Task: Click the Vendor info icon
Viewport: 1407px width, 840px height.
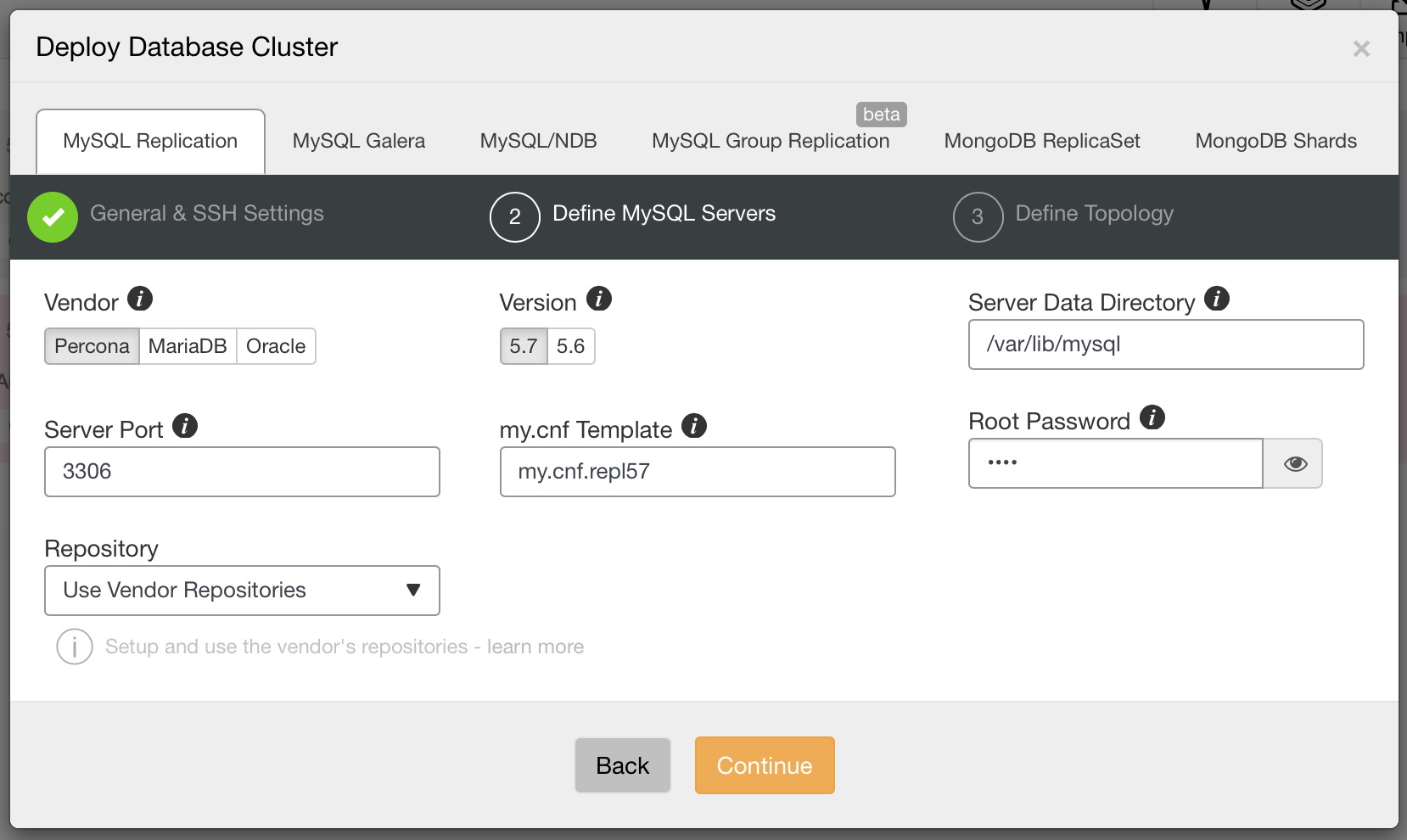Action: coord(140,299)
